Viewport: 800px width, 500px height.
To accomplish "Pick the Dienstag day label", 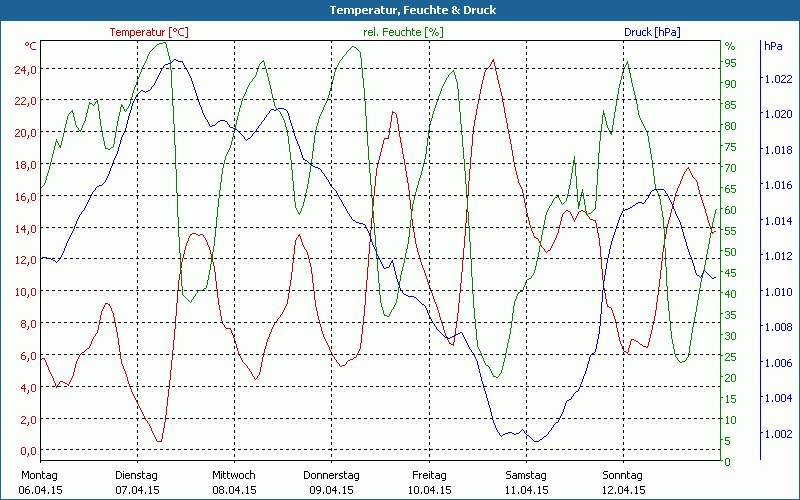I will (x=137, y=475).
